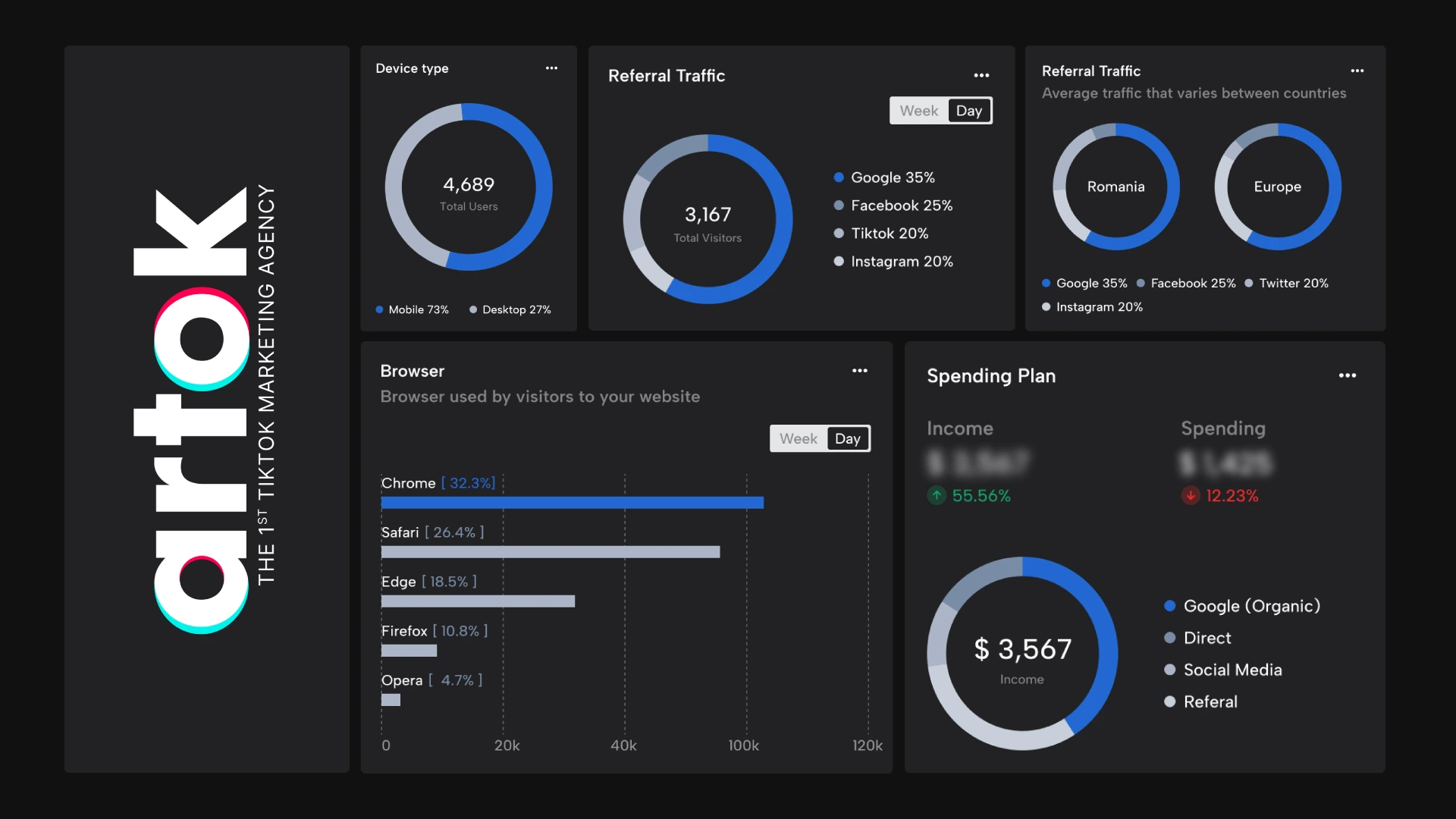Screen dimensions: 1456x819
Task: Open Spending Plan three-dot menu
Action: point(1347,376)
